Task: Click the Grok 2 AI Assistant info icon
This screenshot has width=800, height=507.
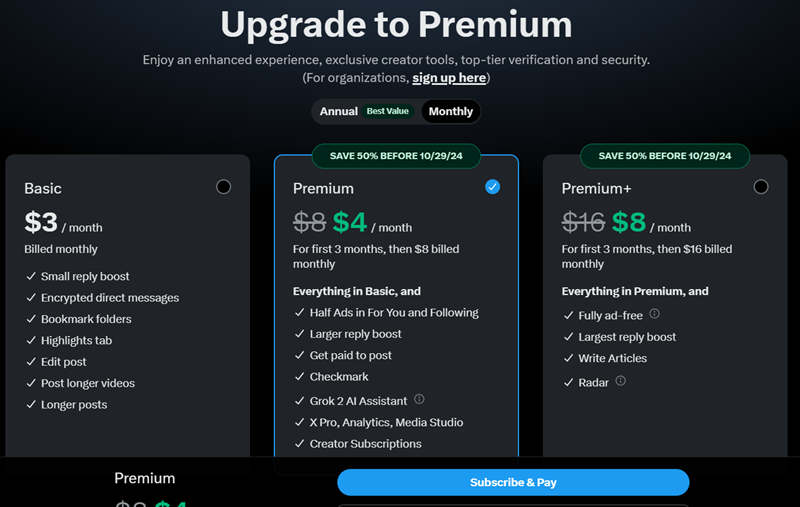Action: 420,400
